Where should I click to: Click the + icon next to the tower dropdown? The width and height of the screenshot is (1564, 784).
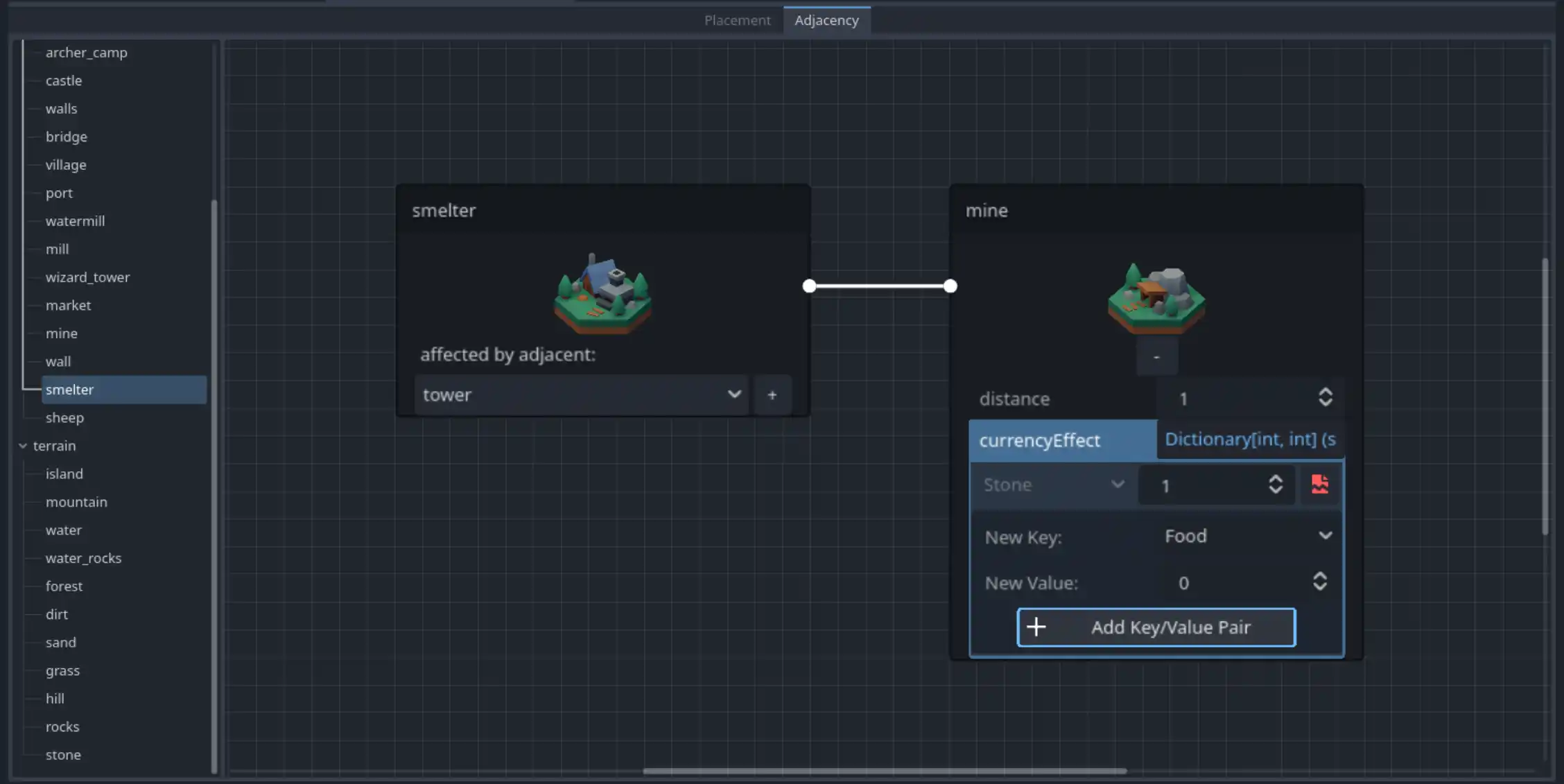[772, 394]
